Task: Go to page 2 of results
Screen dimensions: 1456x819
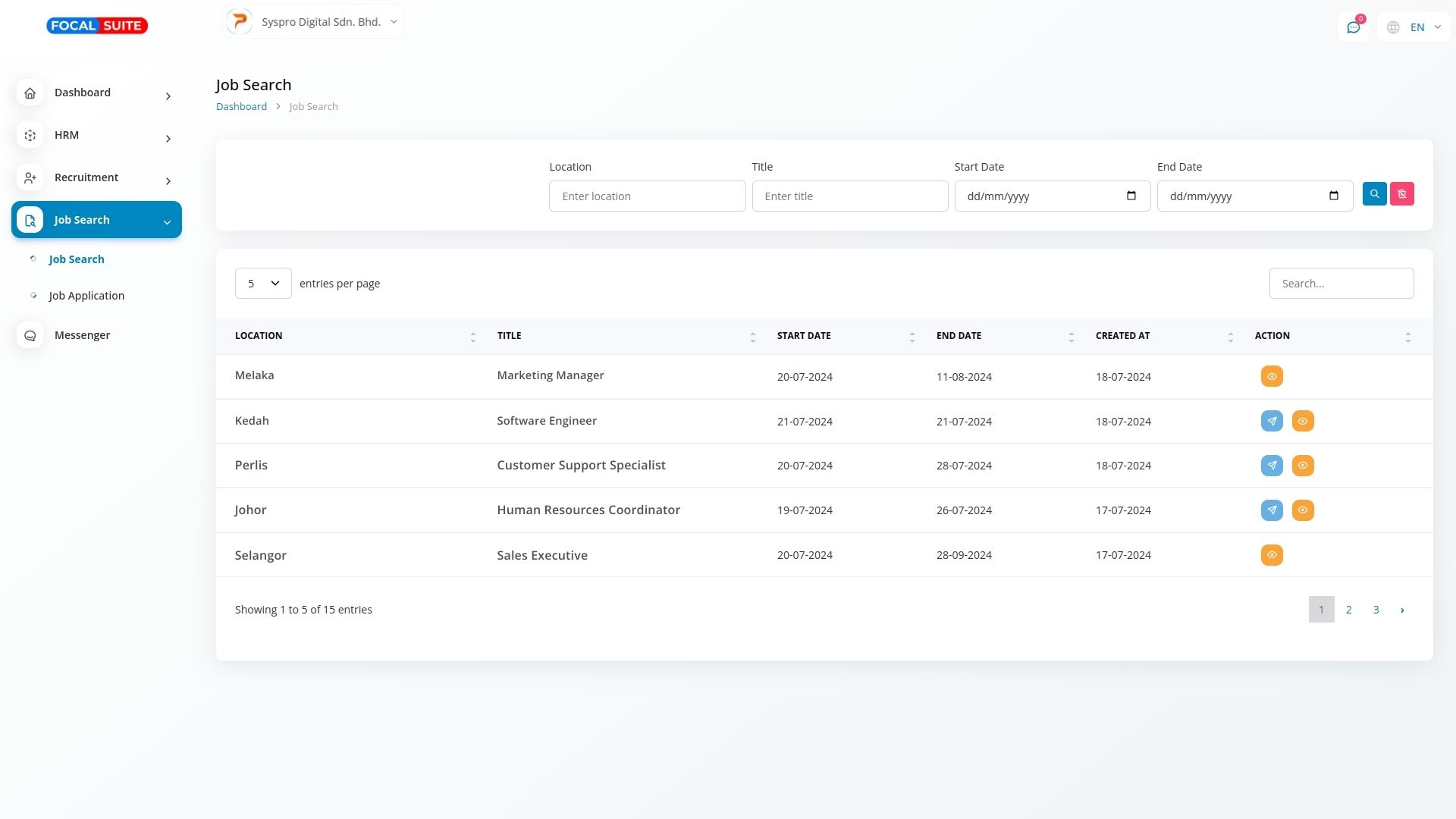Action: tap(1348, 610)
